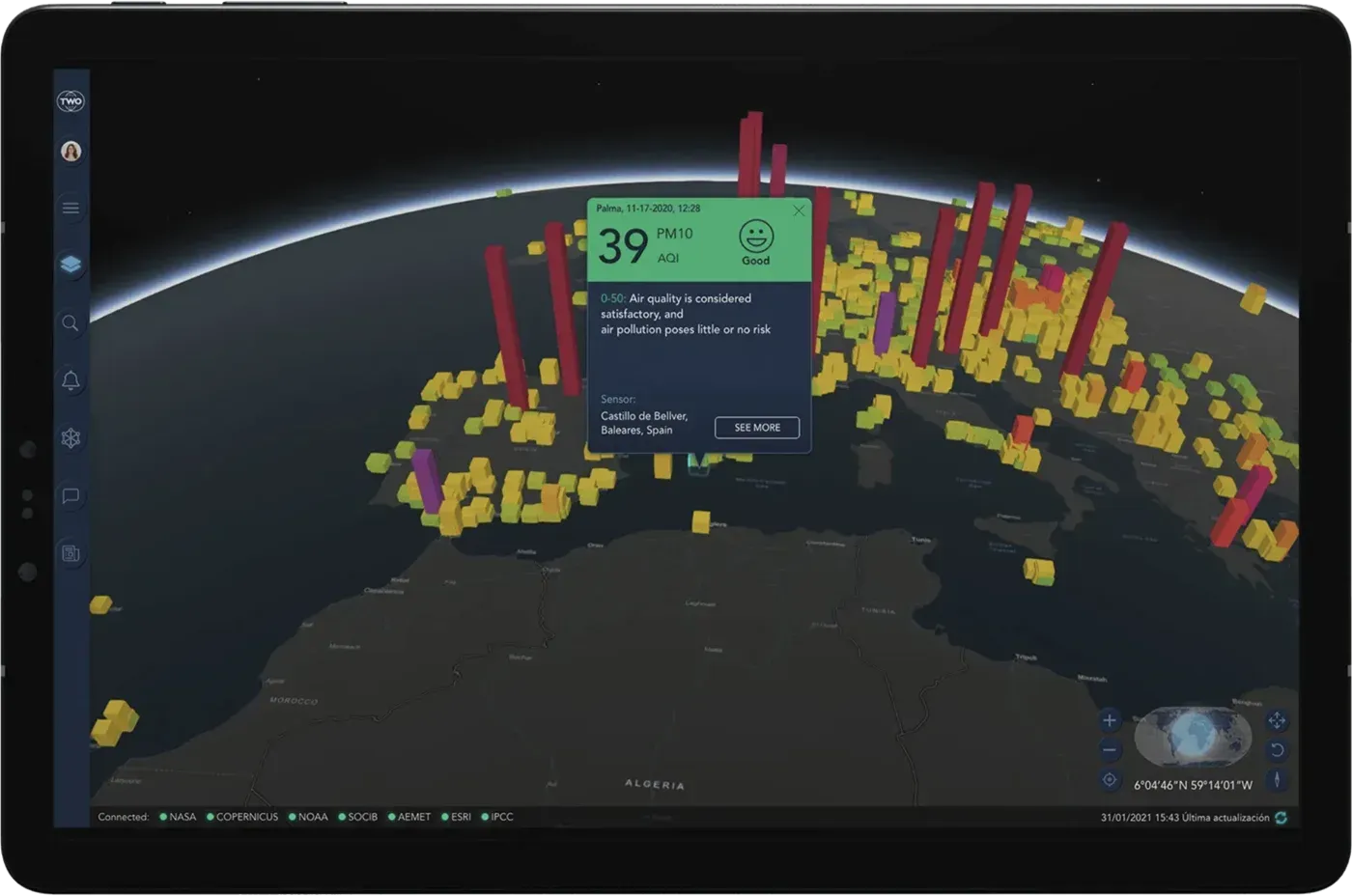The width and height of the screenshot is (1352, 896).
Task: Click the Palma, 11-17-2020 date header
Action: (648, 208)
